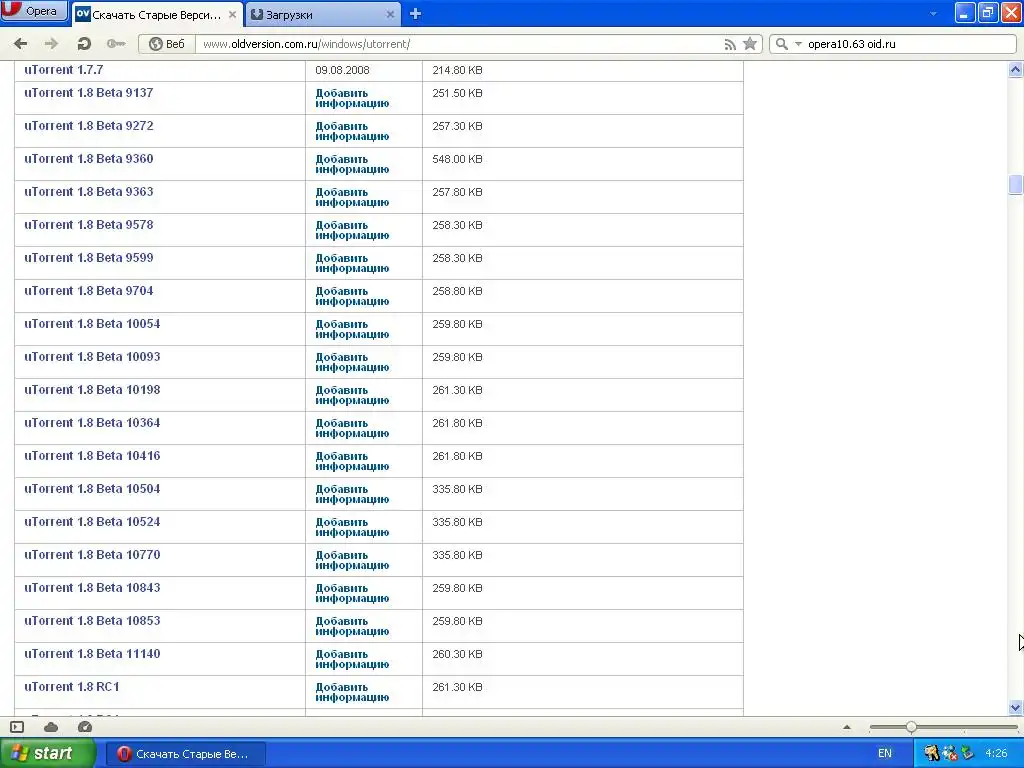This screenshot has width=1024, height=768.
Task: Go forward with the forward arrow
Action: [x=51, y=44]
